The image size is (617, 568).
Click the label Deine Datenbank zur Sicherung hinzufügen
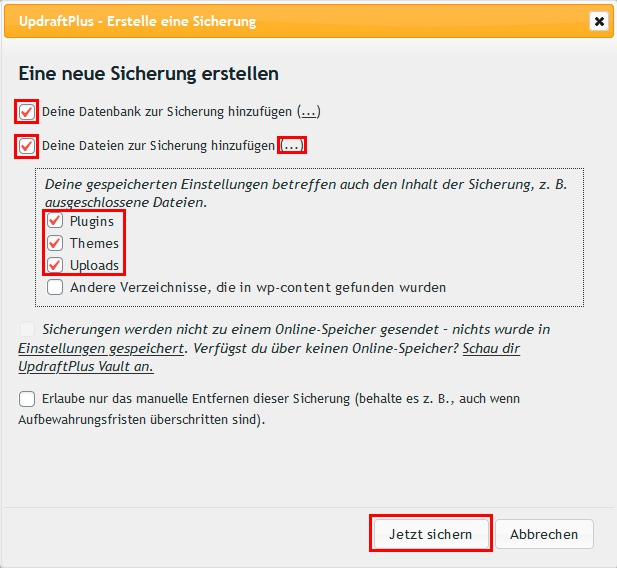(x=167, y=112)
